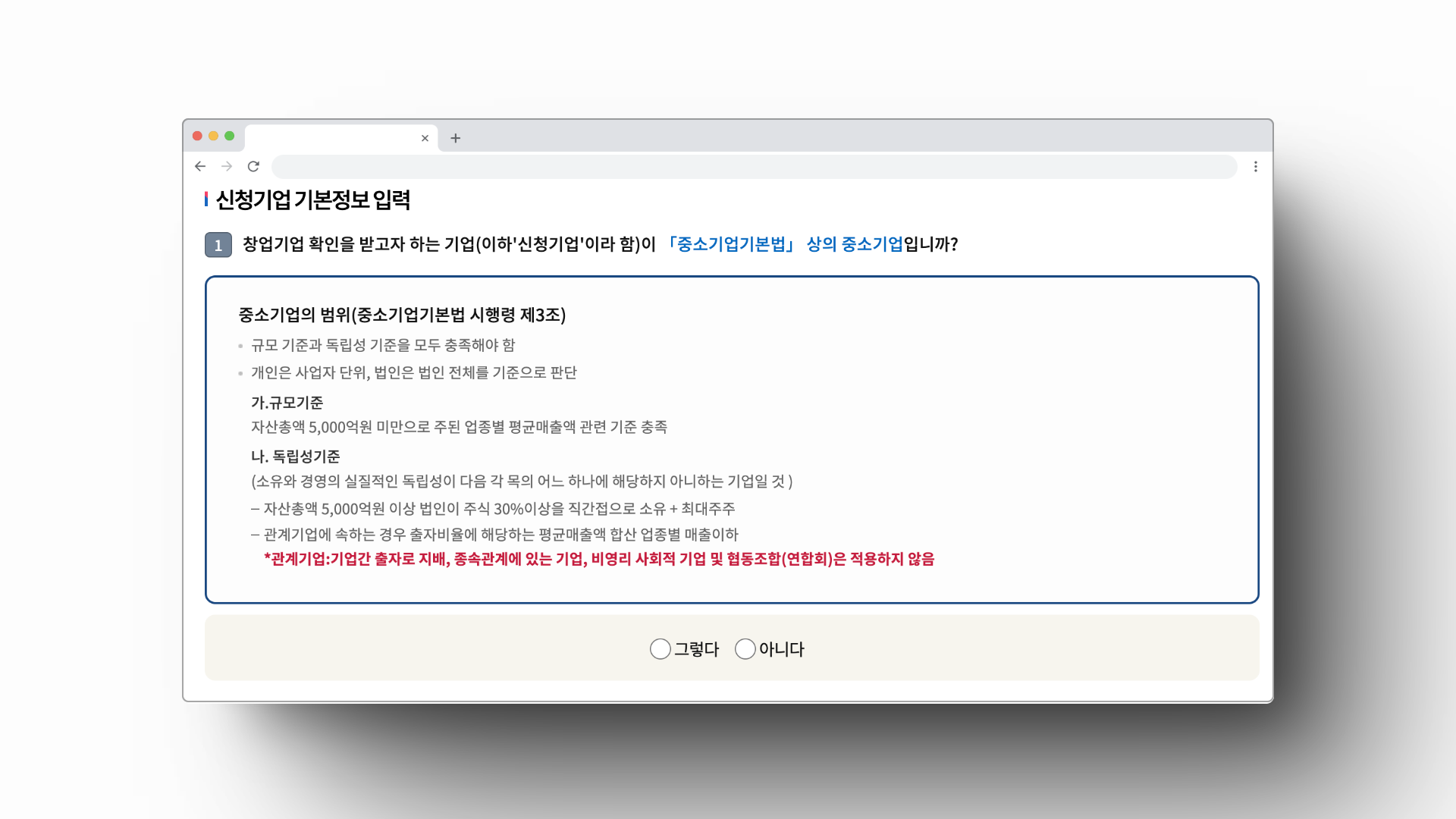Click the 가.규모기준 subheading

[x=287, y=403]
